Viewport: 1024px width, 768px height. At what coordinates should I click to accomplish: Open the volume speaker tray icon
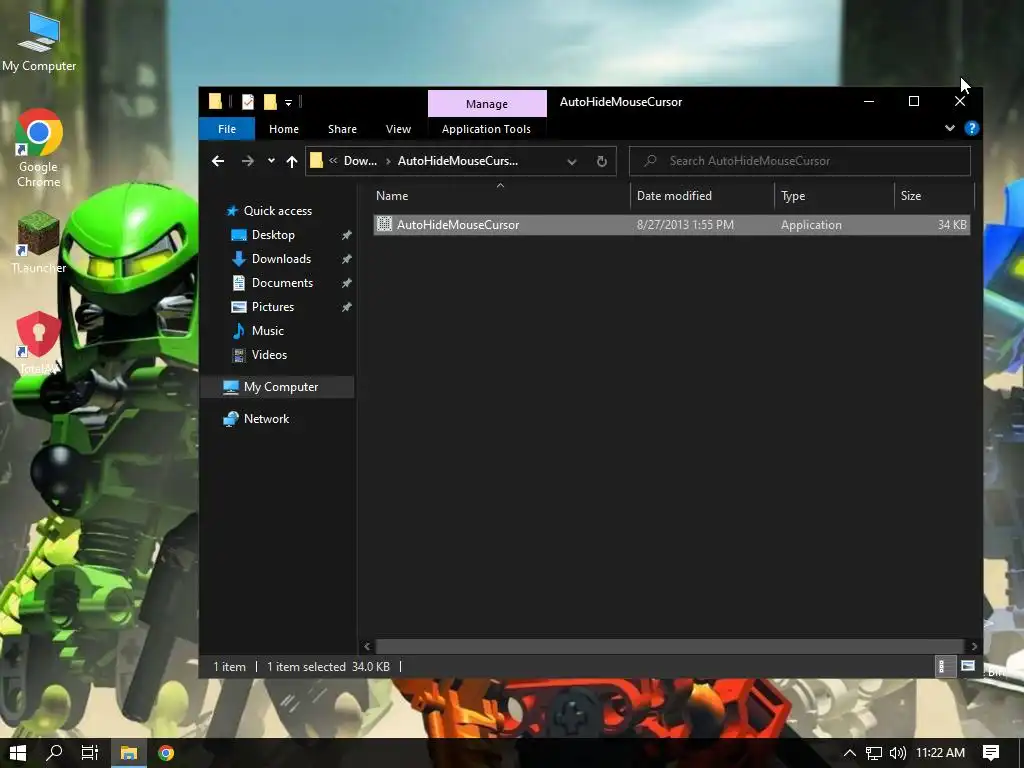pyautogui.click(x=897, y=753)
